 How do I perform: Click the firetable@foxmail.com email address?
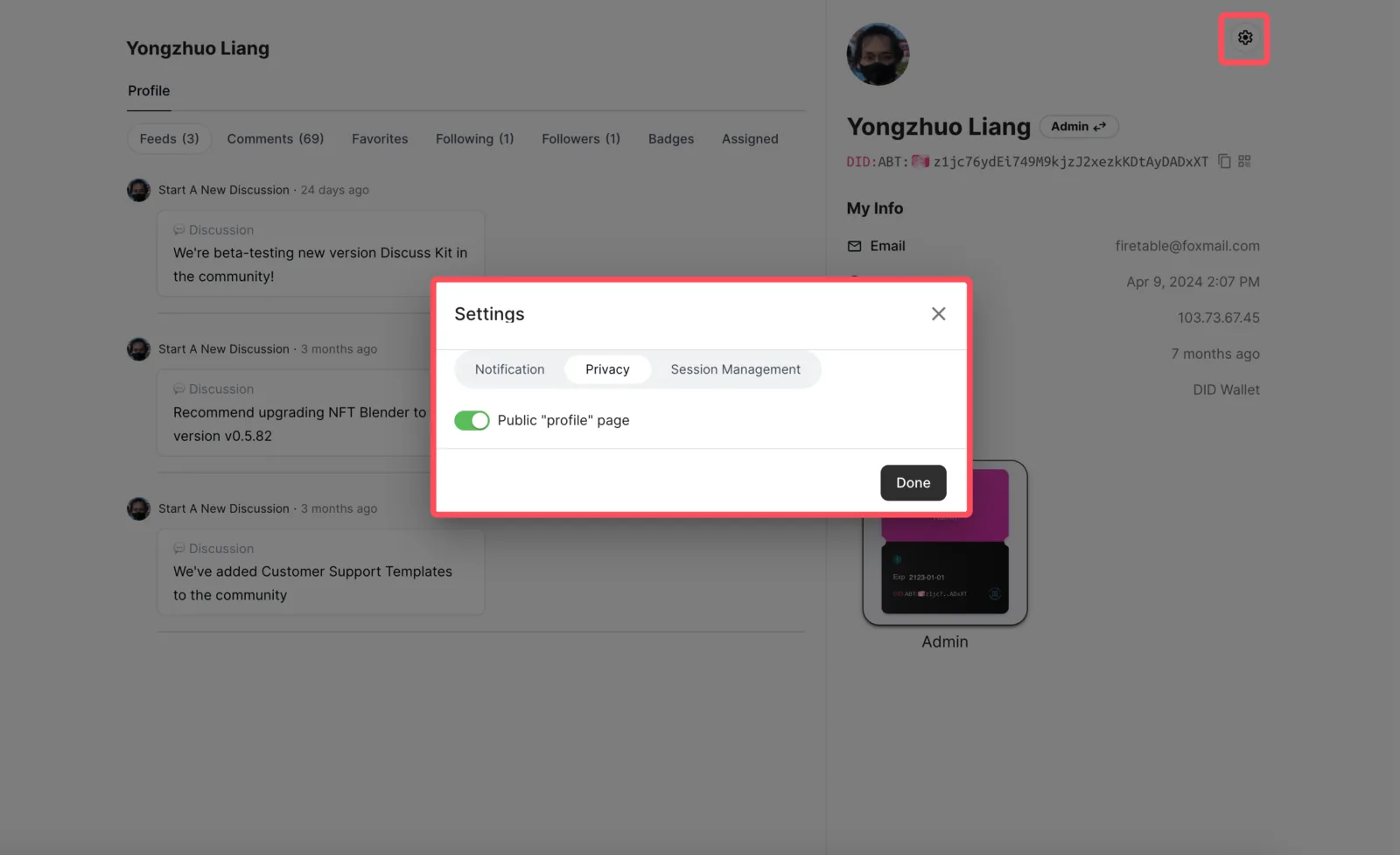[x=1187, y=246]
